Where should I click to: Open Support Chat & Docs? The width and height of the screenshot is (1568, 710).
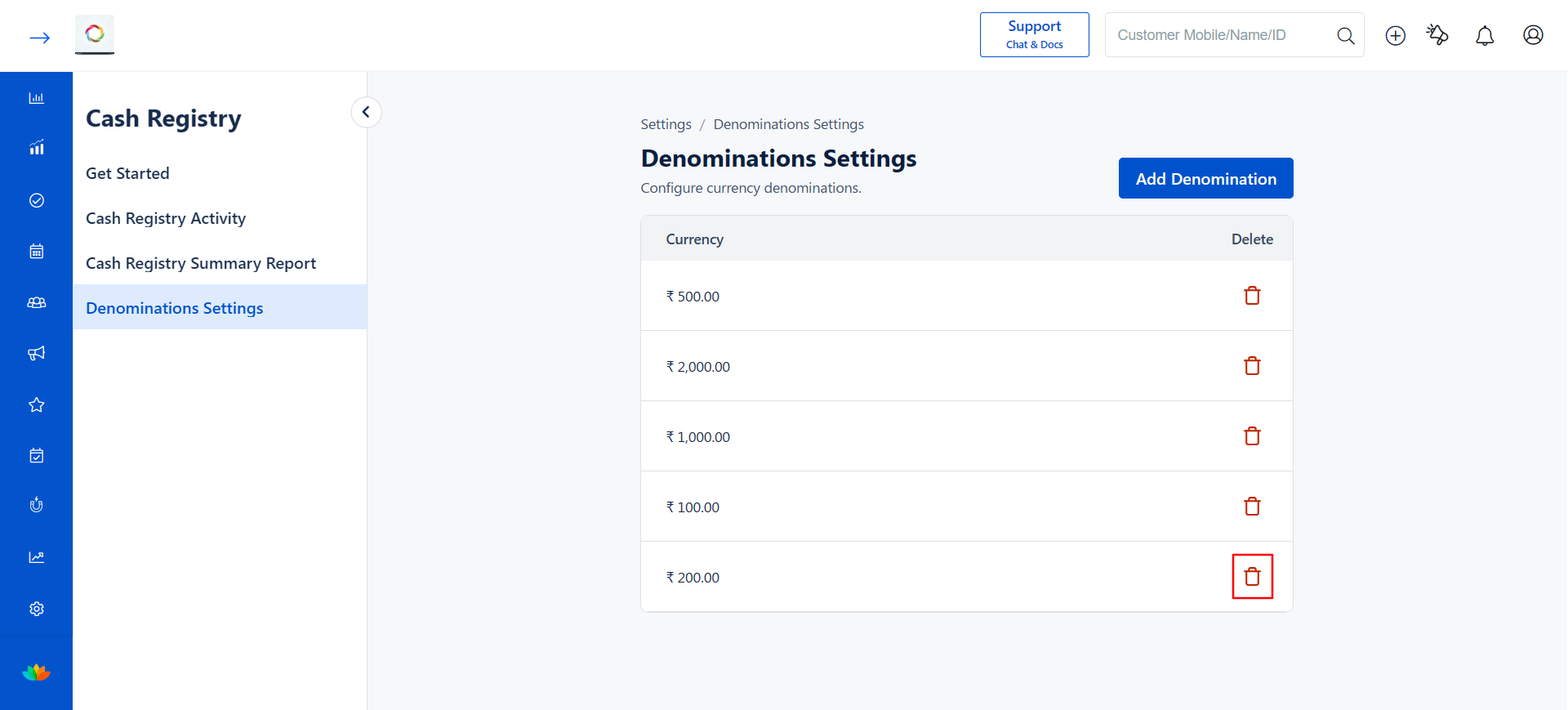point(1034,34)
